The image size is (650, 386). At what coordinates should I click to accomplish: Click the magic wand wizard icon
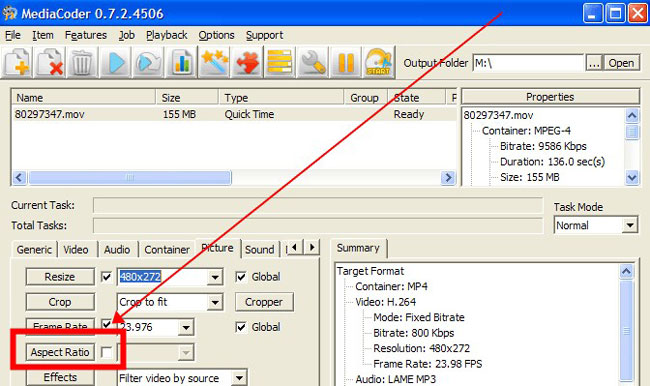pos(214,63)
